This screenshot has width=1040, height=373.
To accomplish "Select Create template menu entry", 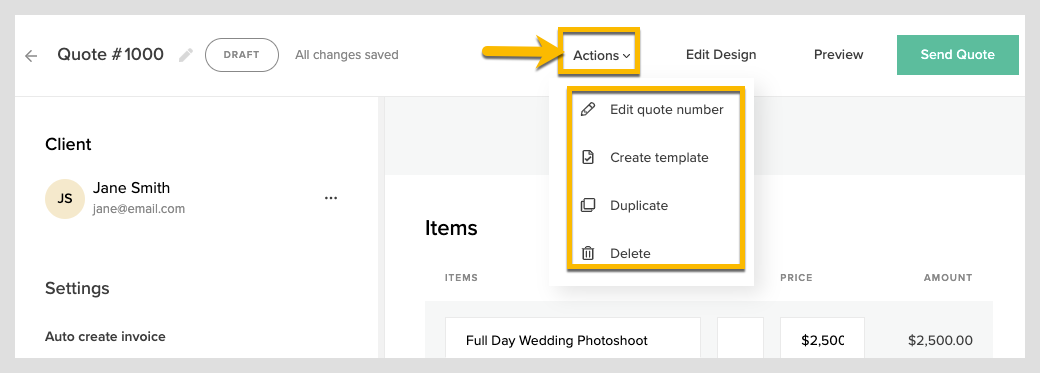I will click(659, 157).
